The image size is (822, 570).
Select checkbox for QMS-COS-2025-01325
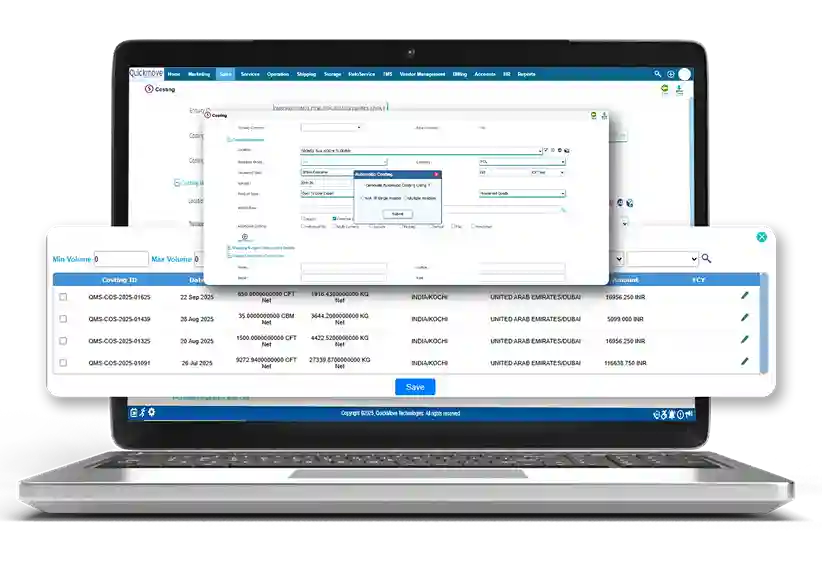coord(63,341)
